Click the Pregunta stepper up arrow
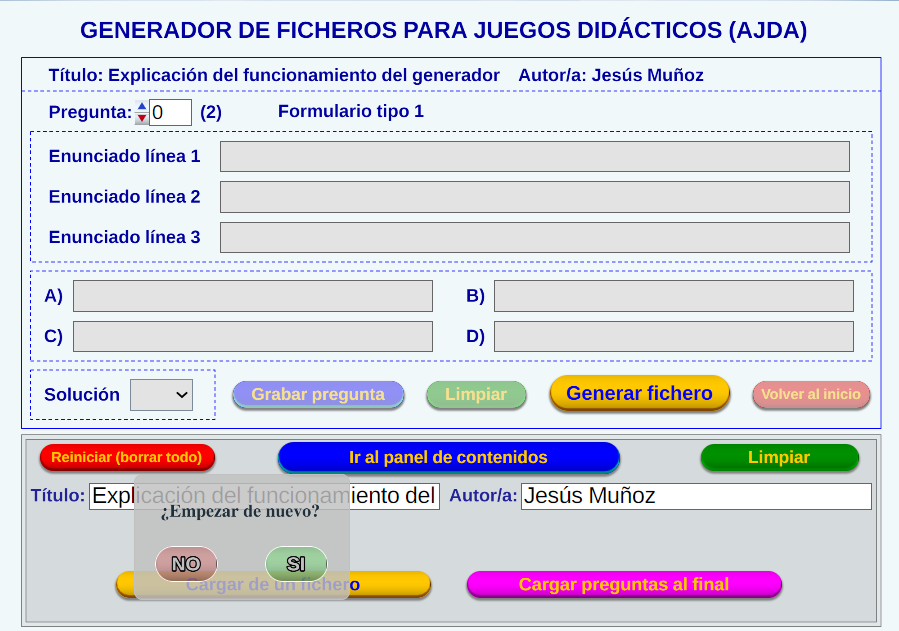899x631 pixels. (142, 106)
